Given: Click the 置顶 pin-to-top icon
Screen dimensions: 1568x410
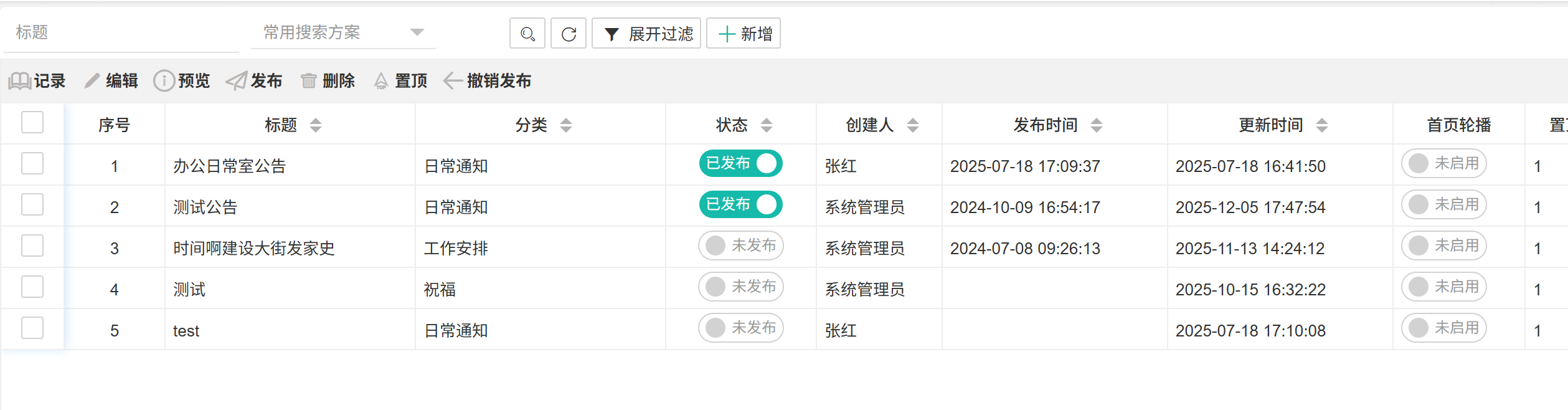Looking at the screenshot, I should pyautogui.click(x=380, y=81).
